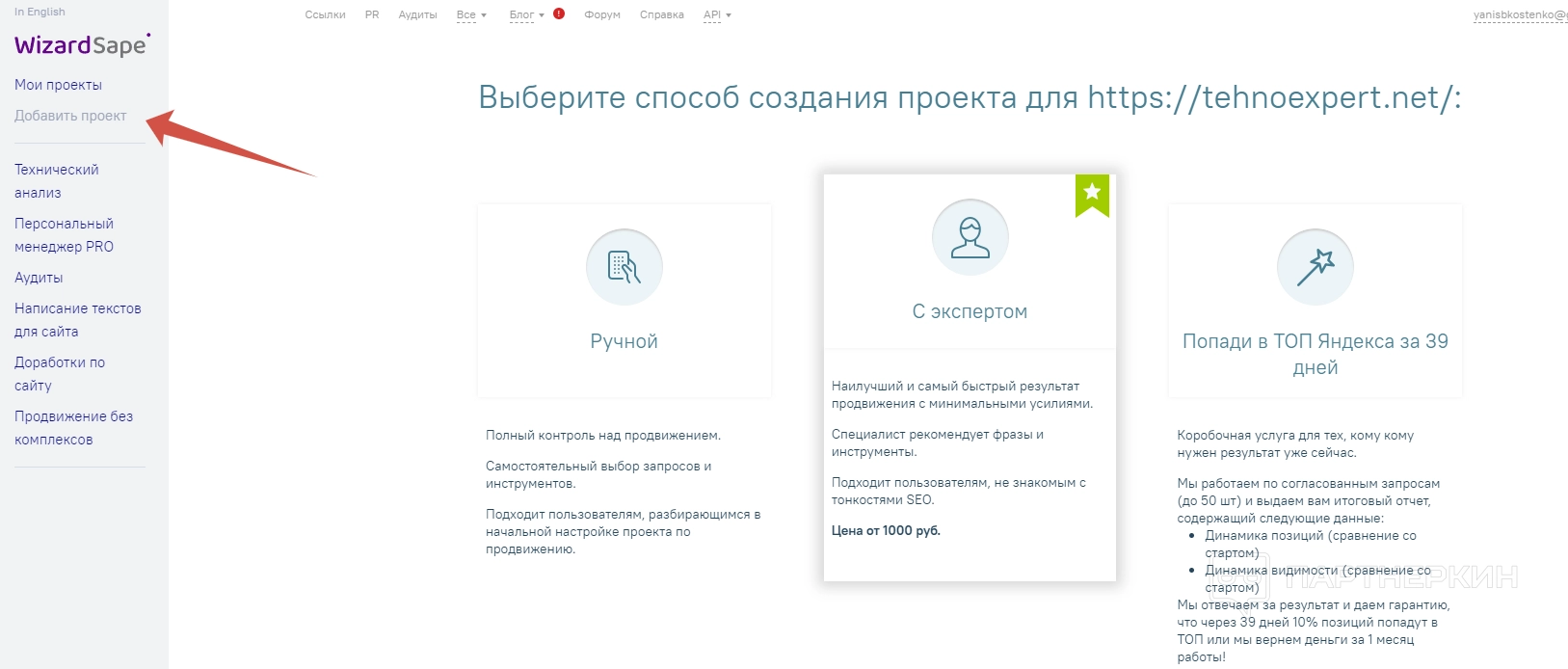Choose the С экспертом card title

(x=970, y=311)
